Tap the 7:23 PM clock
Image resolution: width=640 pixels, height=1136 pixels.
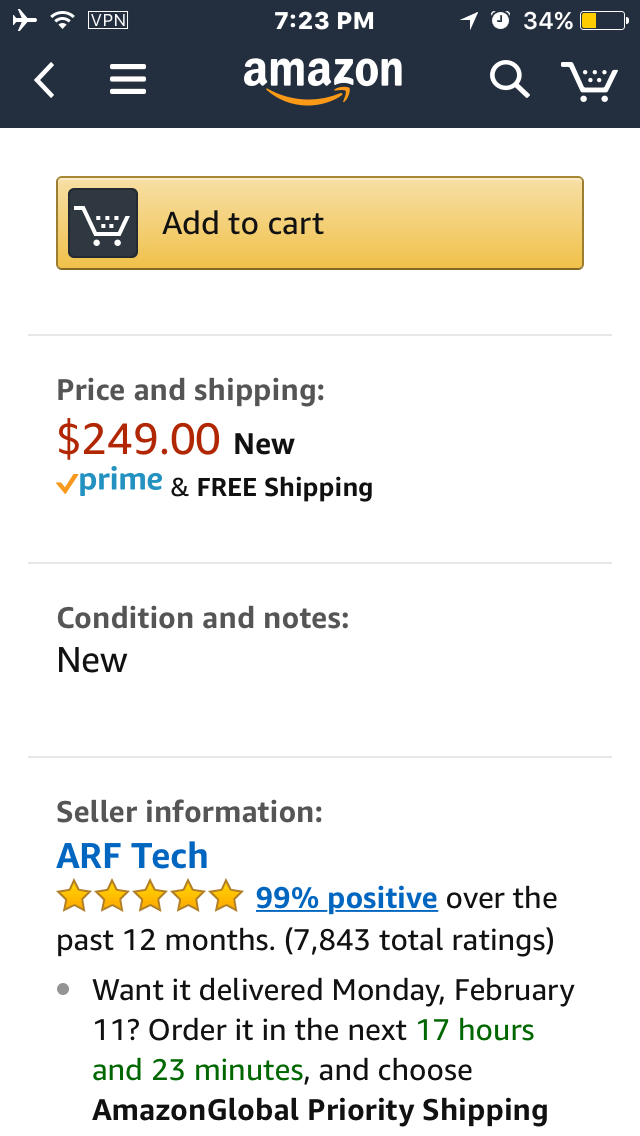pos(324,21)
